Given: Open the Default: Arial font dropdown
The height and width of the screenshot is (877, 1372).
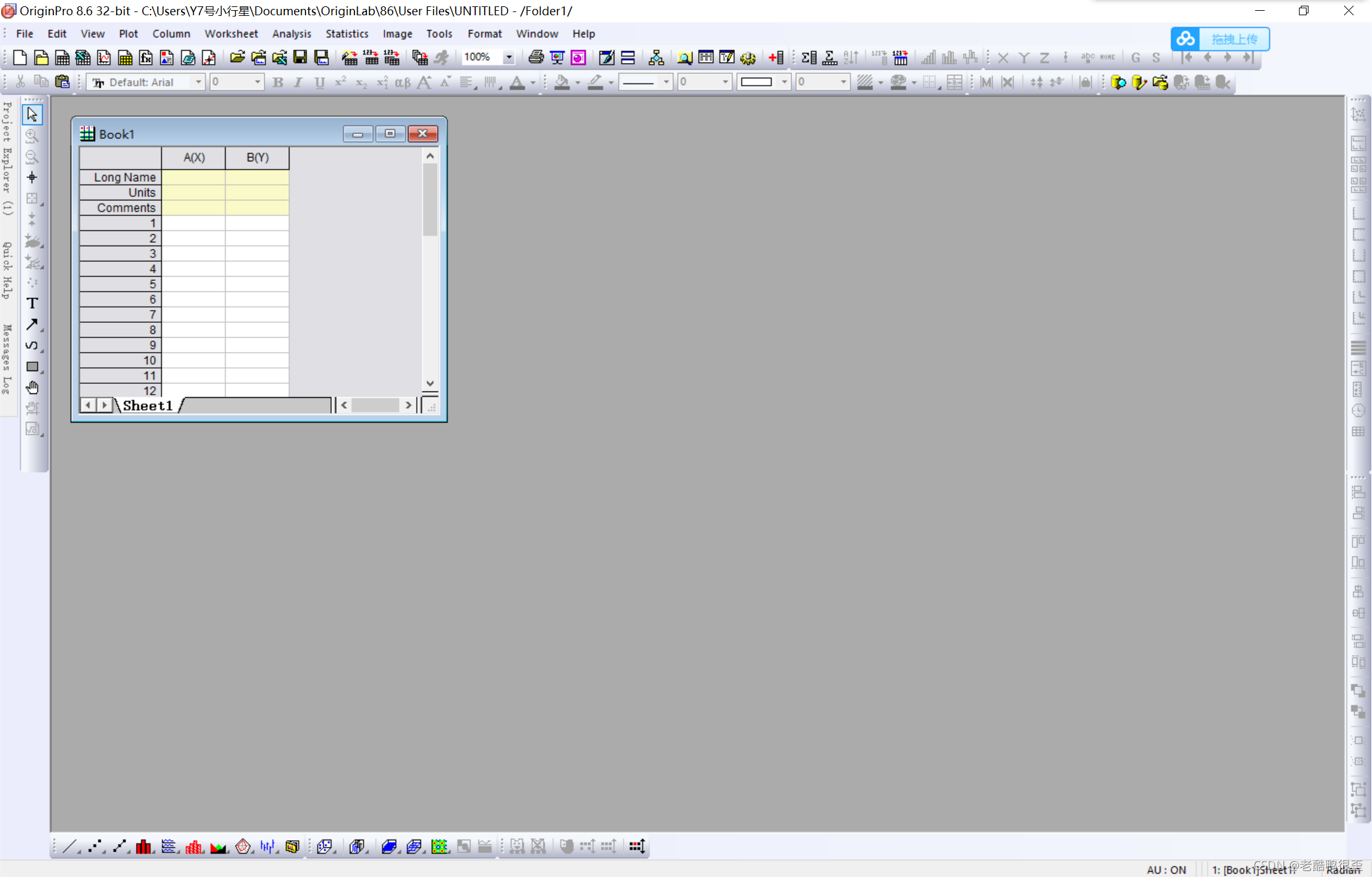Looking at the screenshot, I should click(x=198, y=82).
